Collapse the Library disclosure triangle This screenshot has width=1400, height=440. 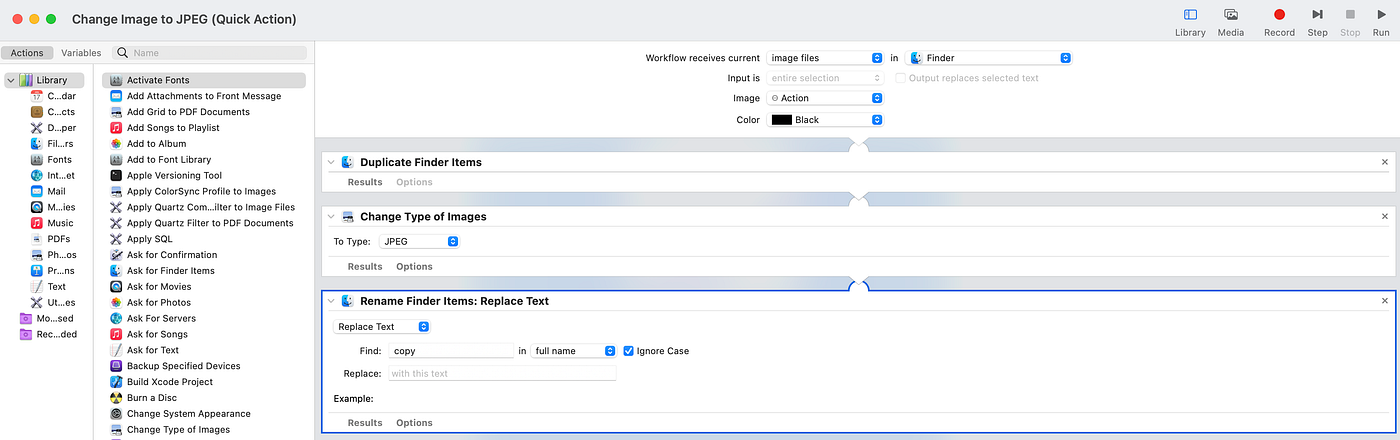10,80
